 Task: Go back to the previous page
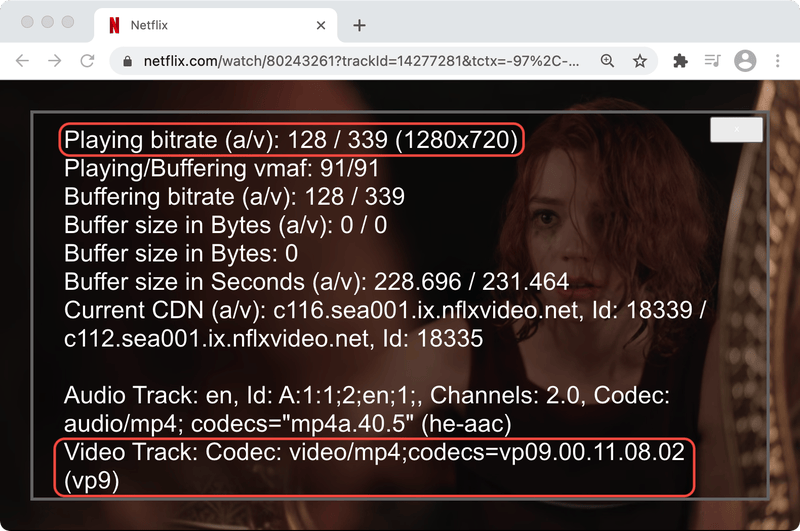(23, 61)
